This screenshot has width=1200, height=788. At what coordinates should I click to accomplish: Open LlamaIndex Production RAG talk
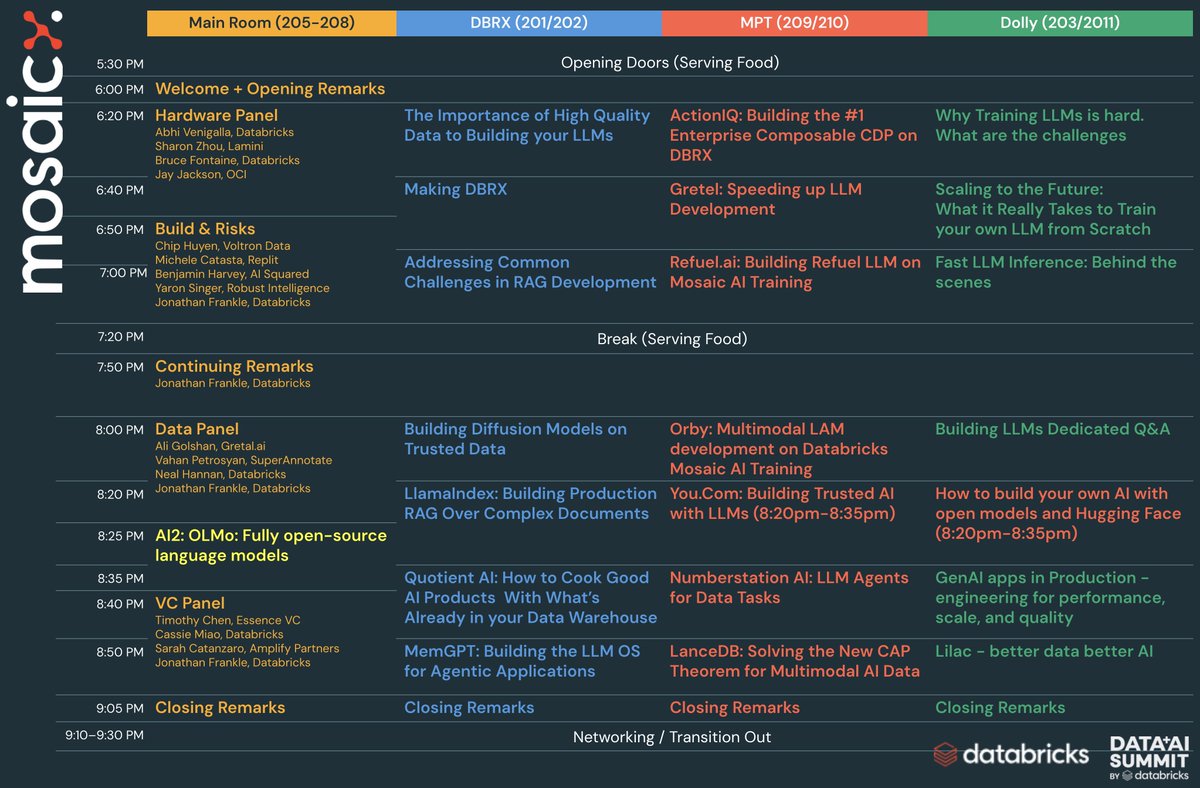click(x=530, y=503)
